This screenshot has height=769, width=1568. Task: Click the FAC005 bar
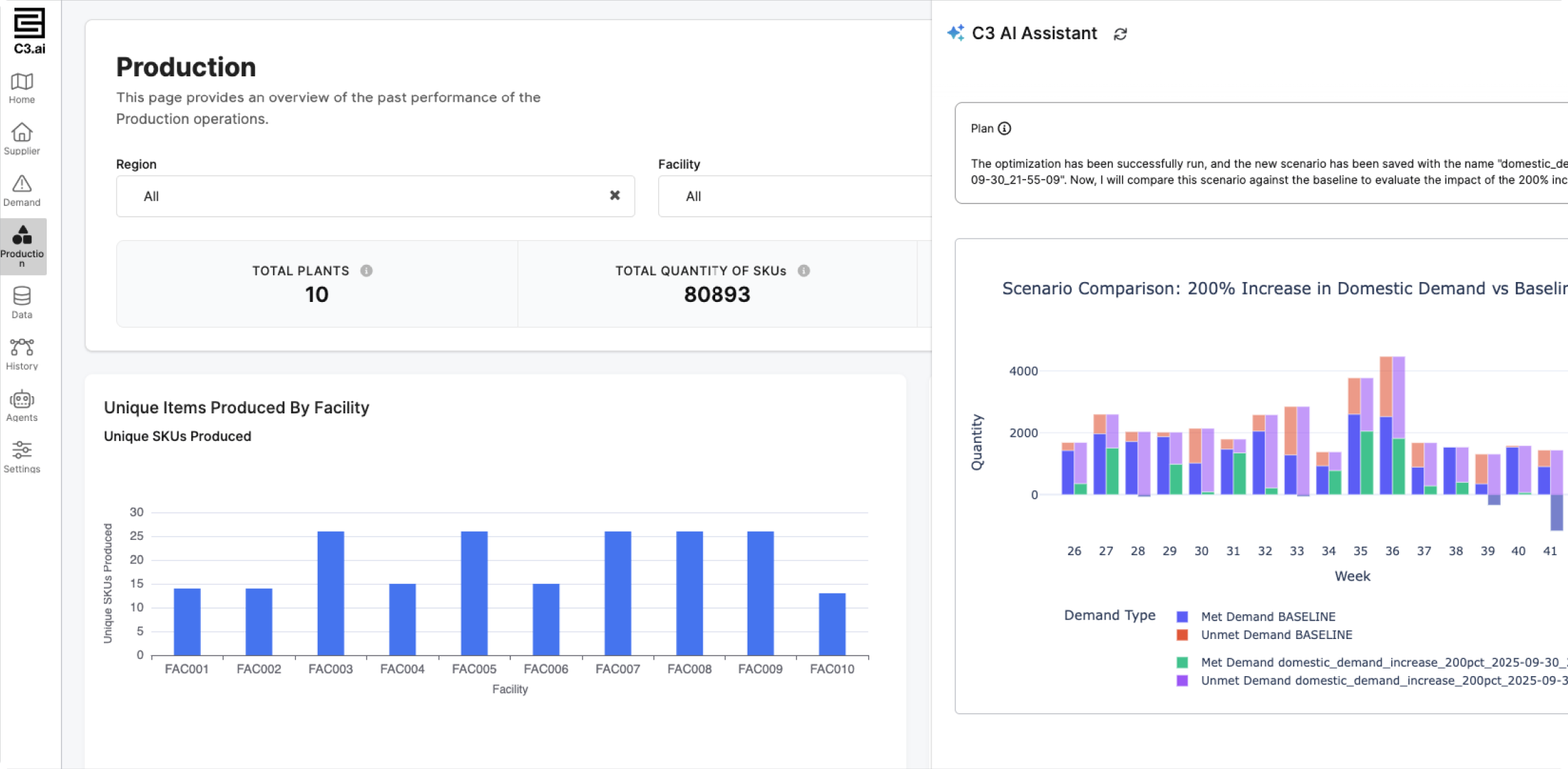(475, 593)
